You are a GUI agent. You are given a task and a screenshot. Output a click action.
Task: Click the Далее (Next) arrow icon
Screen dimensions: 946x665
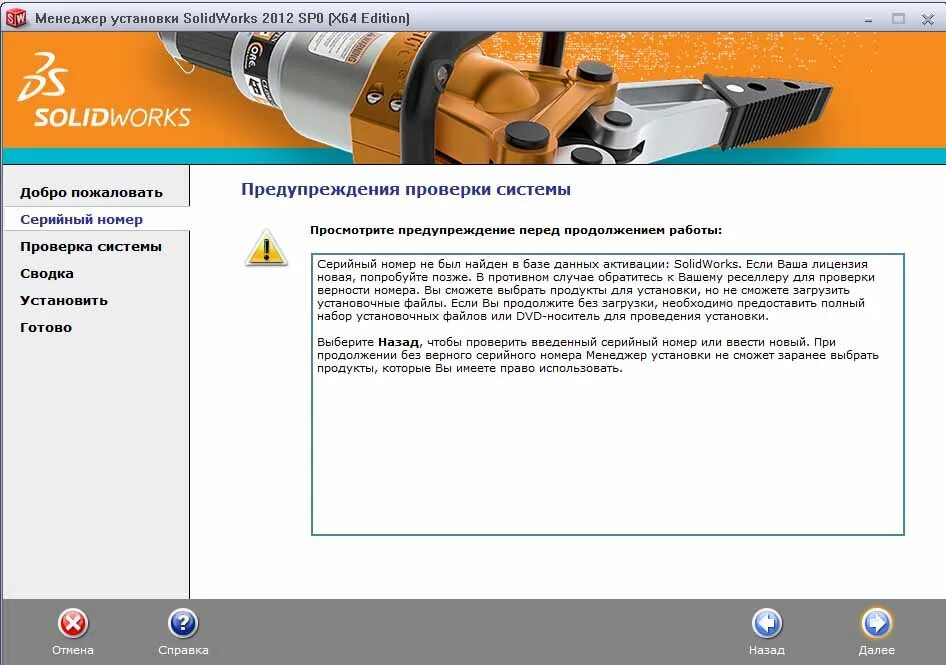876,625
